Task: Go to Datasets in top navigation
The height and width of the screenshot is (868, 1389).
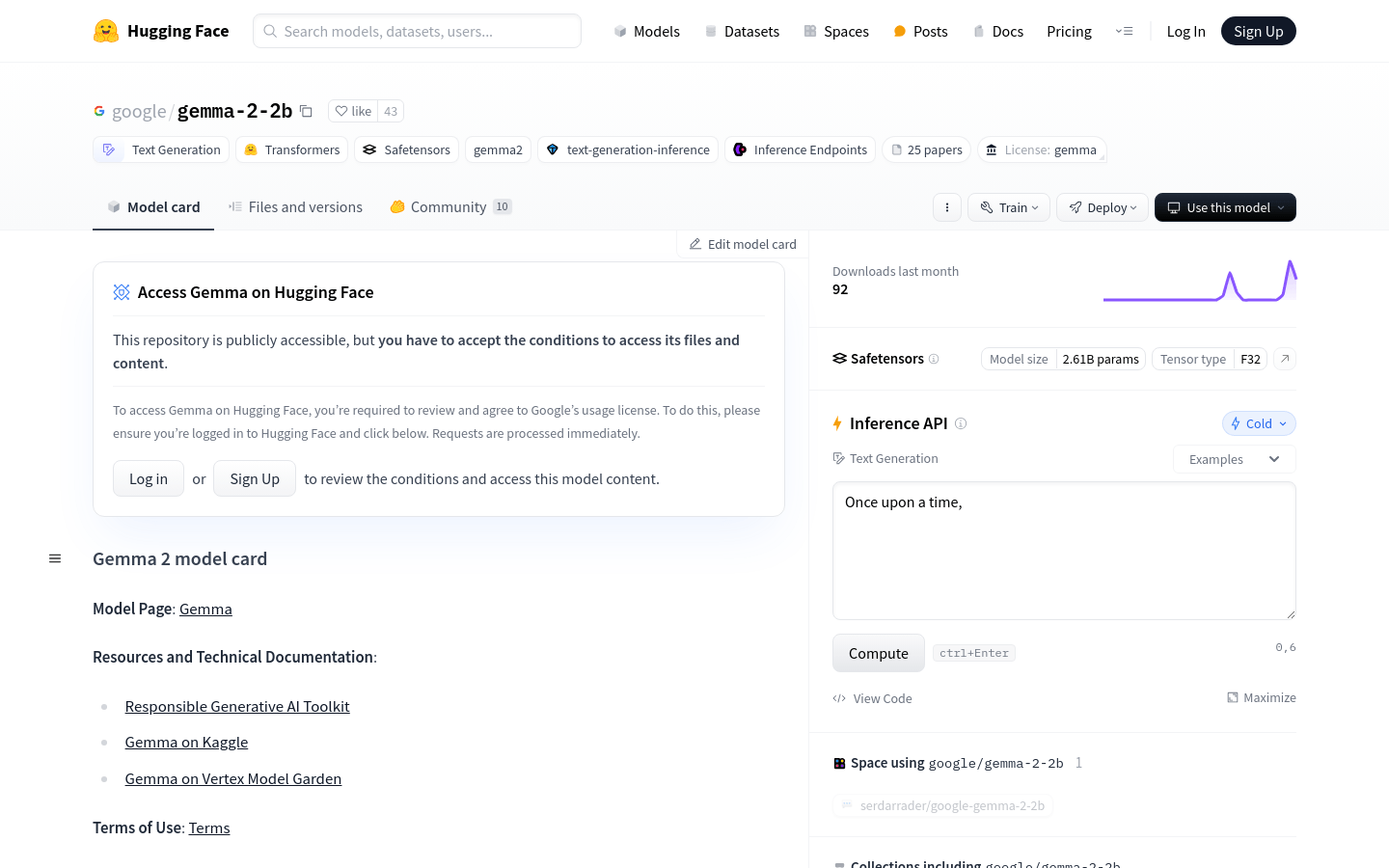Action: 742,31
